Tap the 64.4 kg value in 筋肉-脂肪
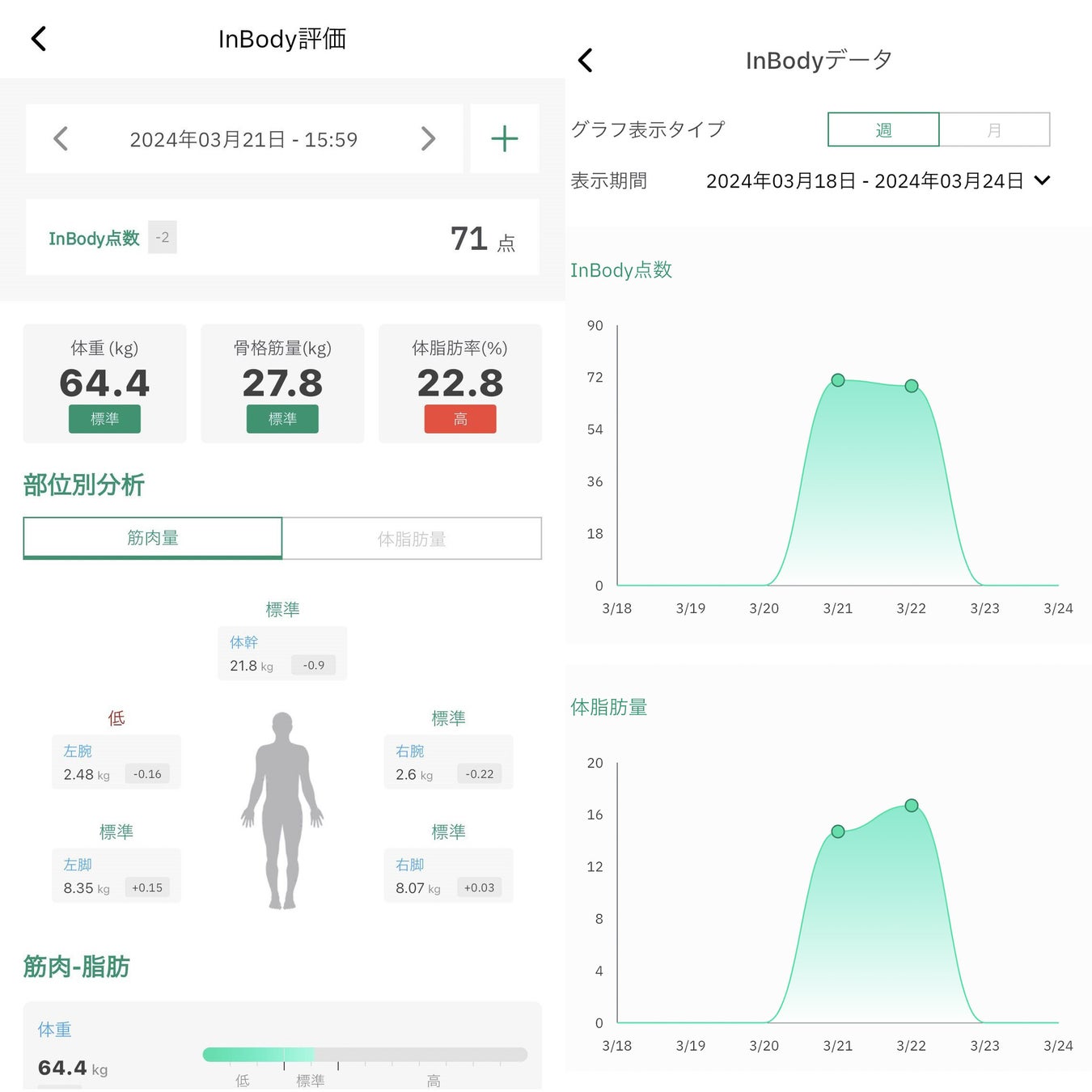Image resolution: width=1092 pixels, height=1092 pixels. 73,1068
